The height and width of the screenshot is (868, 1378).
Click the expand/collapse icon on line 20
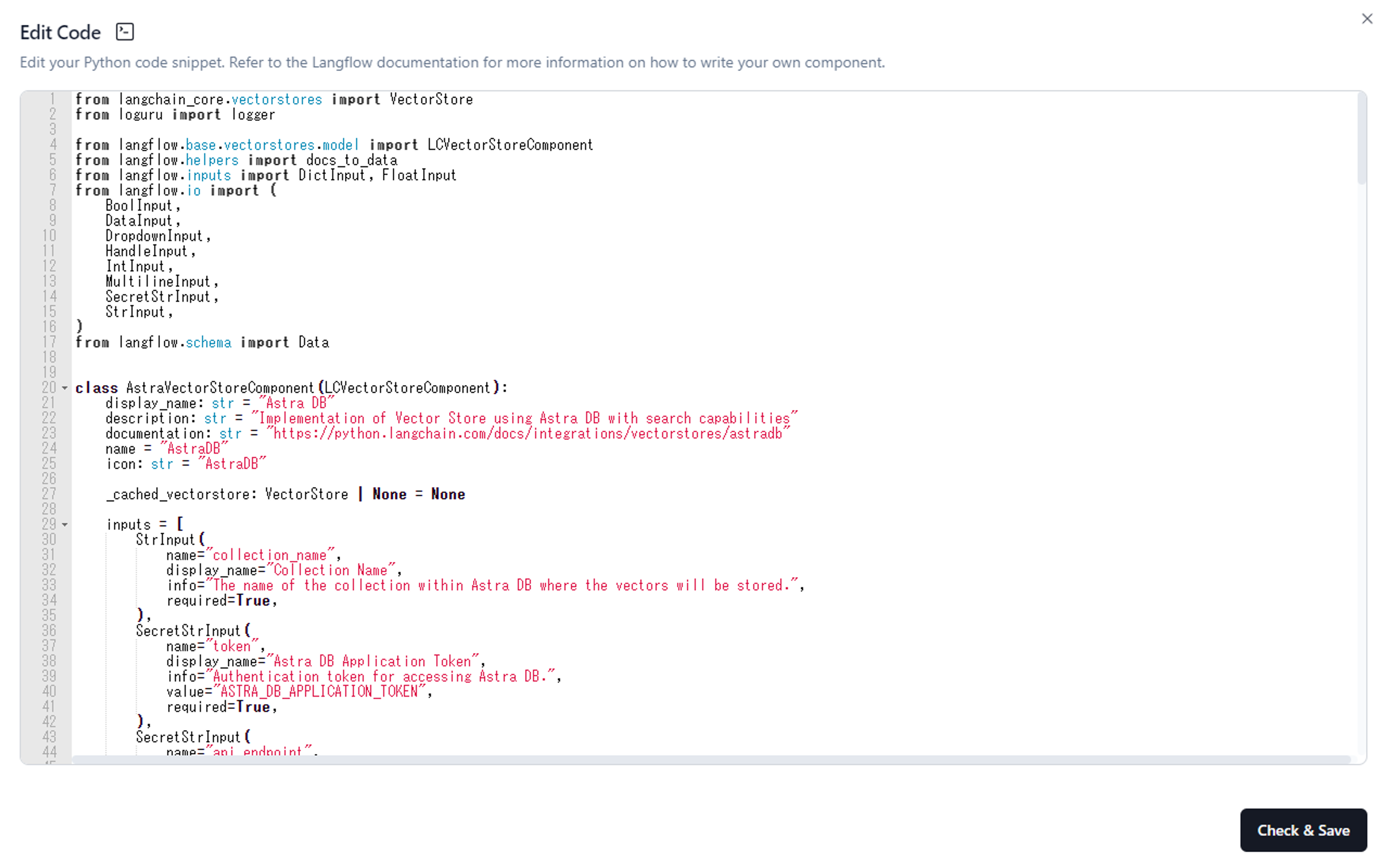(63, 388)
